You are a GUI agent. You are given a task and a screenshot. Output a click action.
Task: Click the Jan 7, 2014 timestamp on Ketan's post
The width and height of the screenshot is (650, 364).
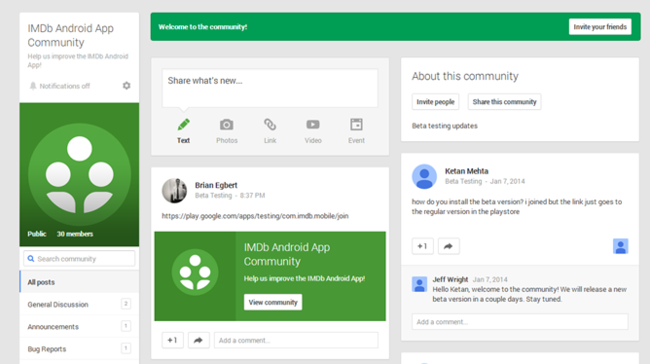pyautogui.click(x=507, y=181)
